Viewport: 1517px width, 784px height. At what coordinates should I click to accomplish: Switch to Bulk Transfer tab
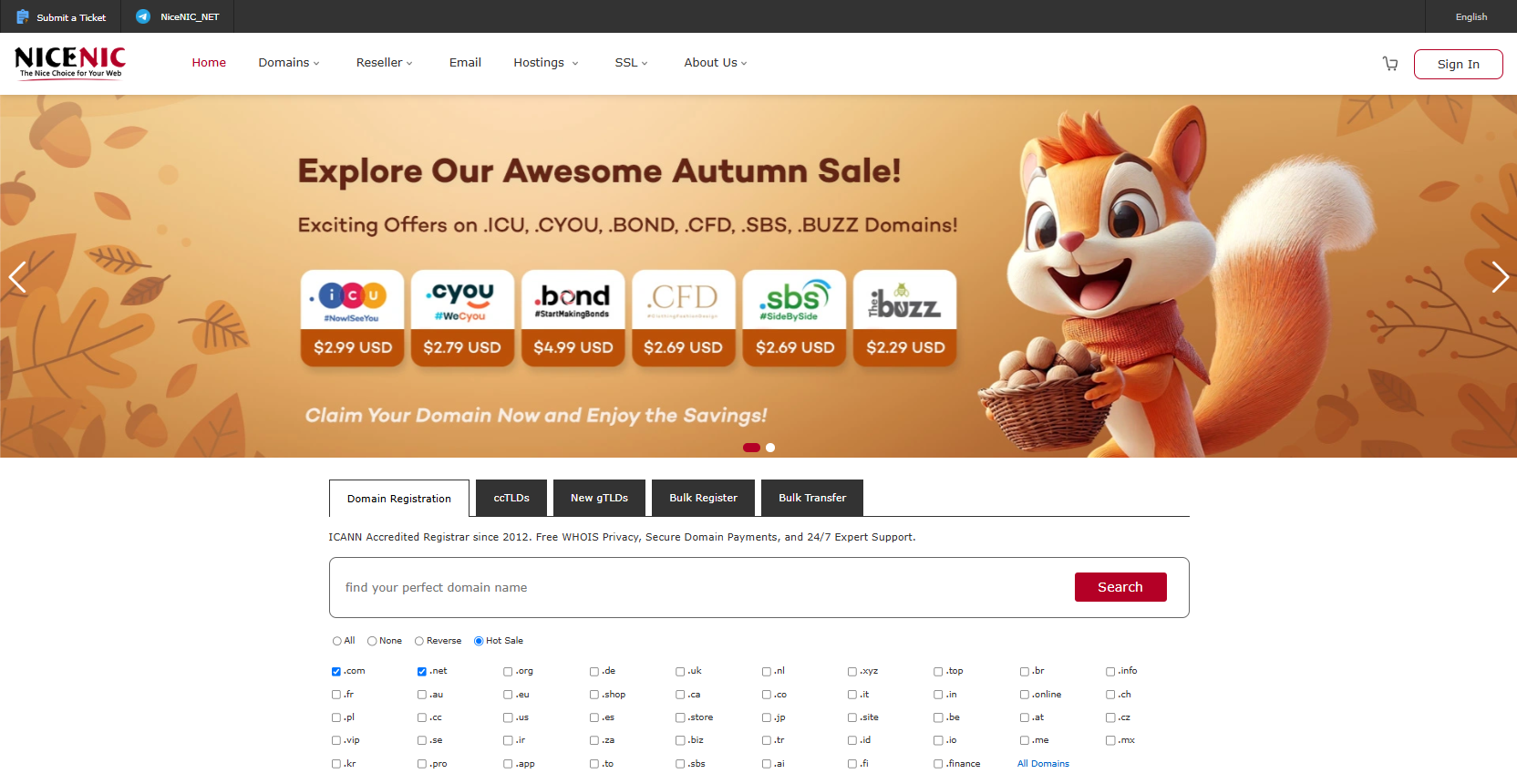pos(812,498)
